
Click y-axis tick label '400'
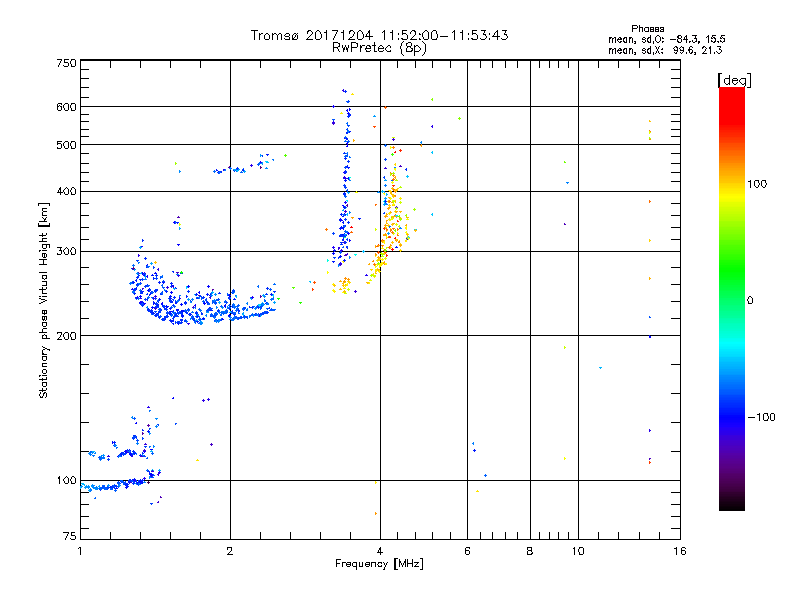tap(66, 192)
